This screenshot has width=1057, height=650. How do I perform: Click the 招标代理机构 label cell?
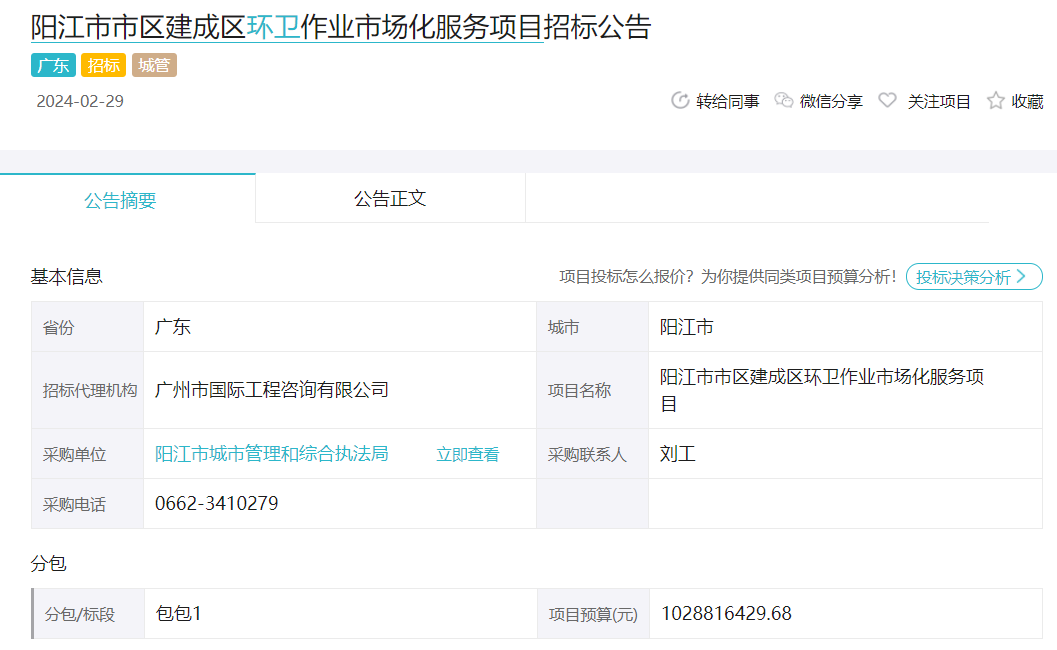click(88, 390)
